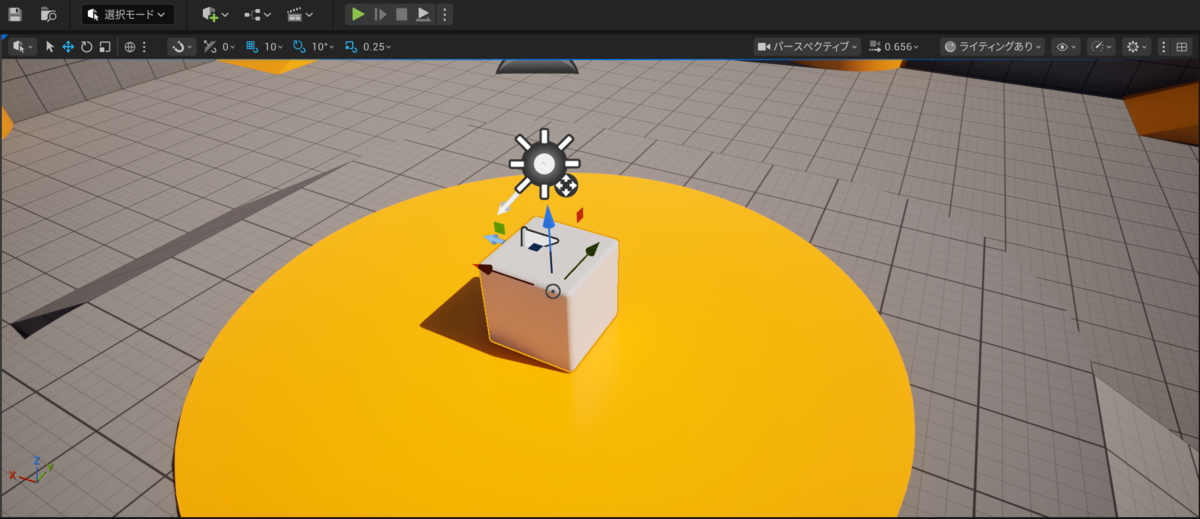Viewport: 1200px width, 519px height.
Task: Click the green plane handle on gizmo
Action: click(x=499, y=228)
